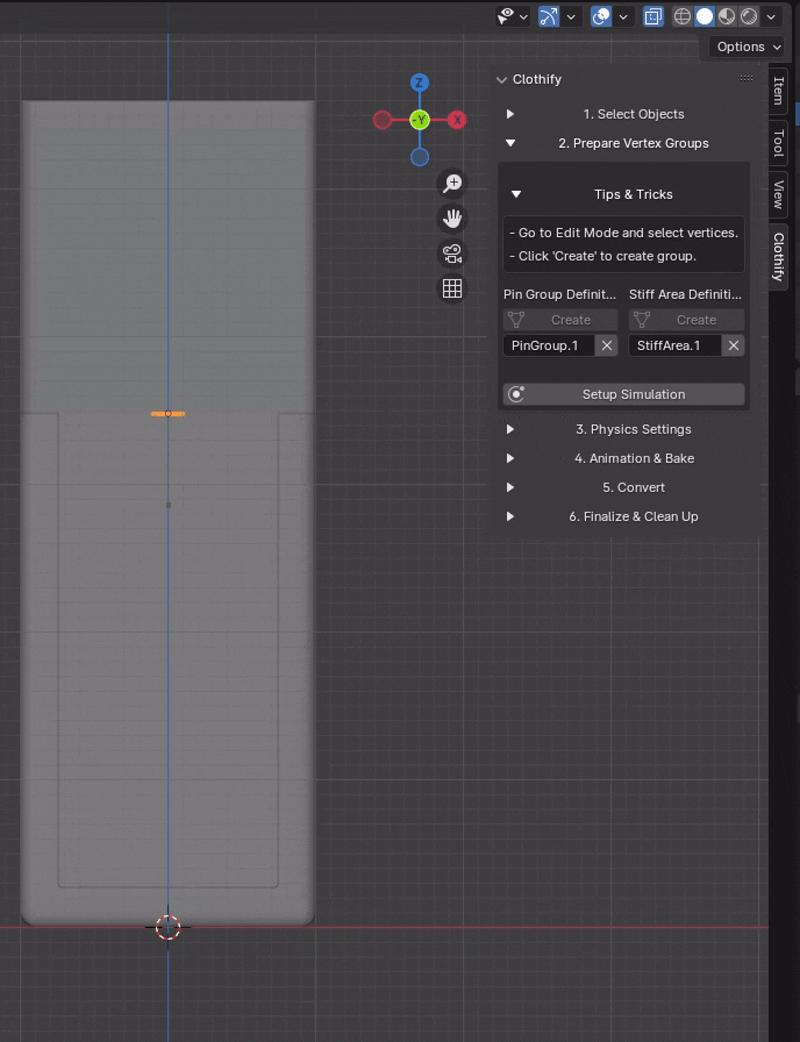Switch to Material Preview shading
Screen dimensions: 800x1042
click(726, 17)
